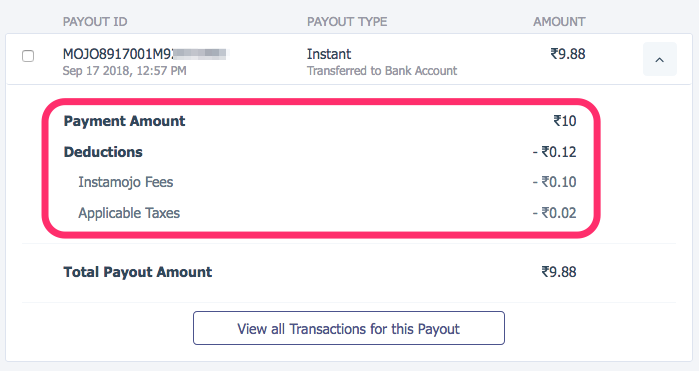699x371 pixels.
Task: Click the AMOUNT column header
Action: click(559, 22)
